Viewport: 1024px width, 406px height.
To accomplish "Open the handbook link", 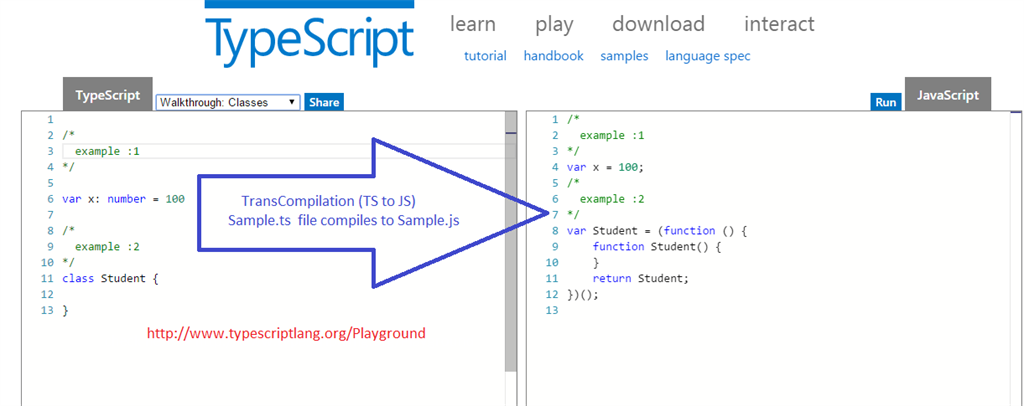I will pos(554,56).
